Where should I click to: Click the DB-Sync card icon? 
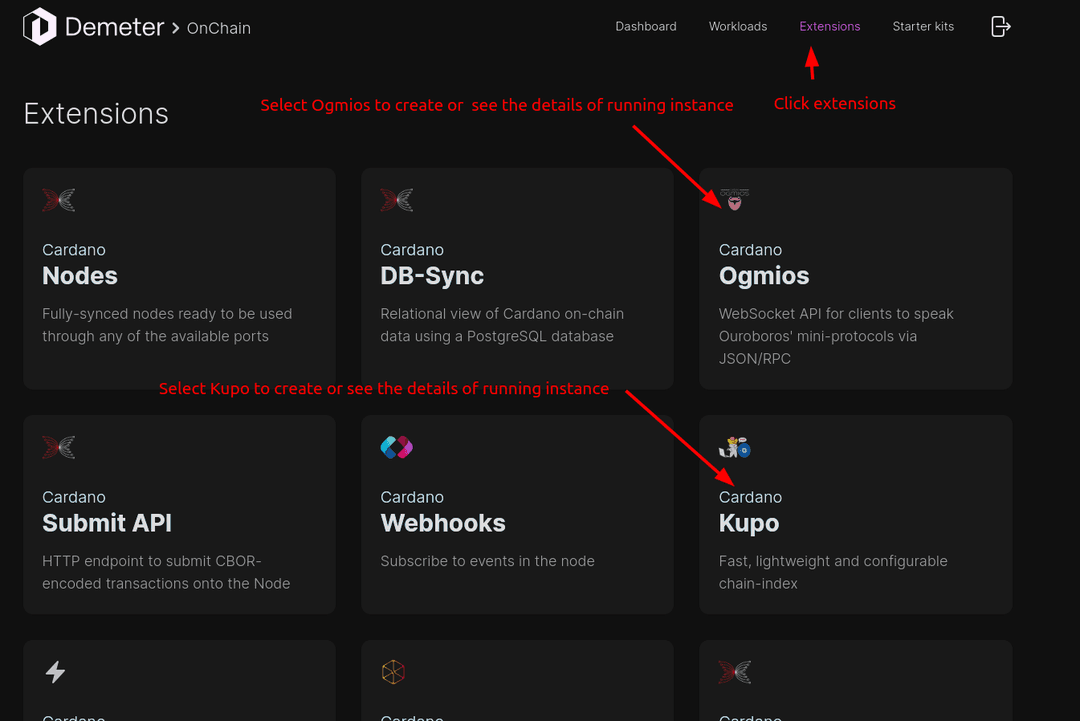point(397,200)
